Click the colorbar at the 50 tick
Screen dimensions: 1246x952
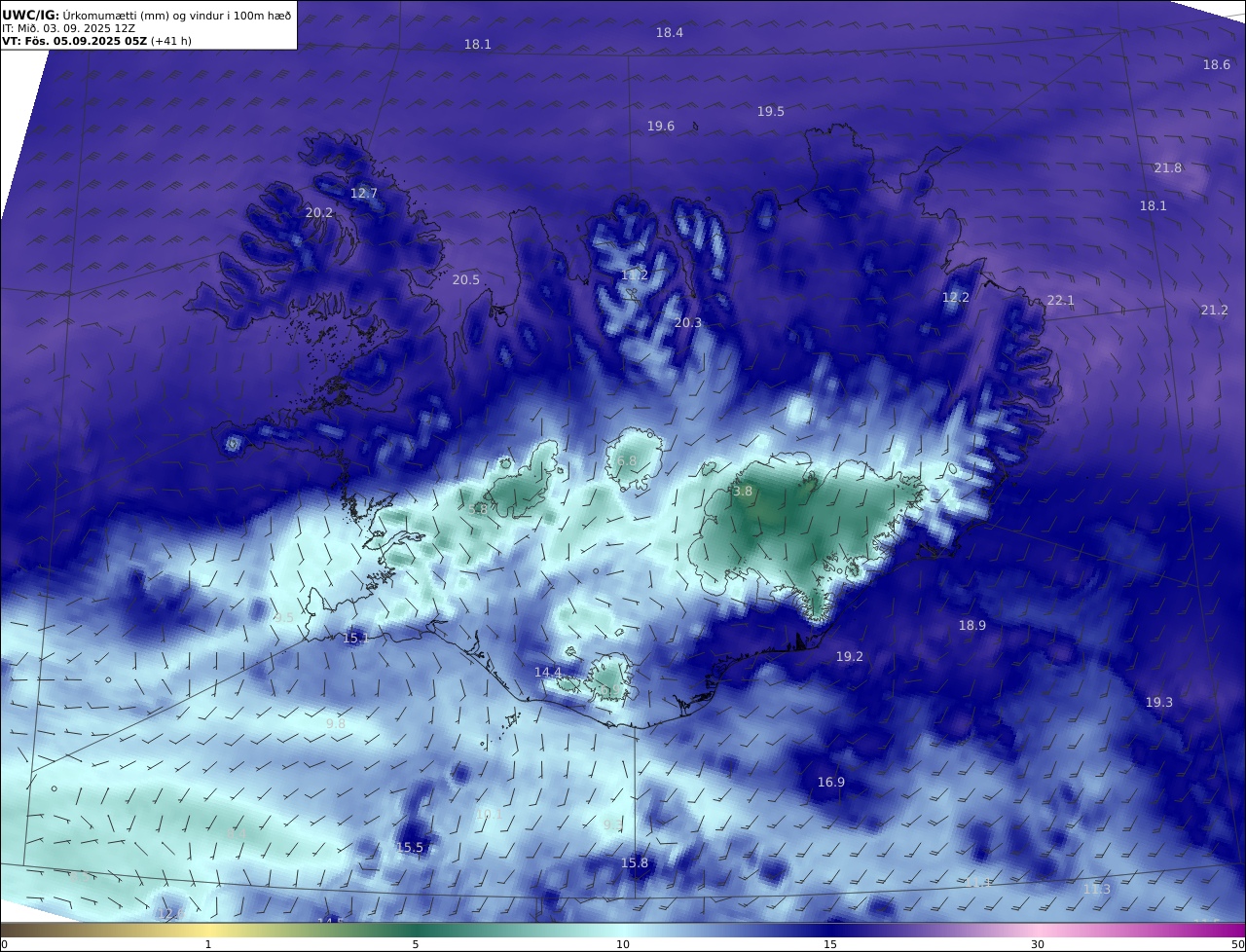coord(1238,944)
